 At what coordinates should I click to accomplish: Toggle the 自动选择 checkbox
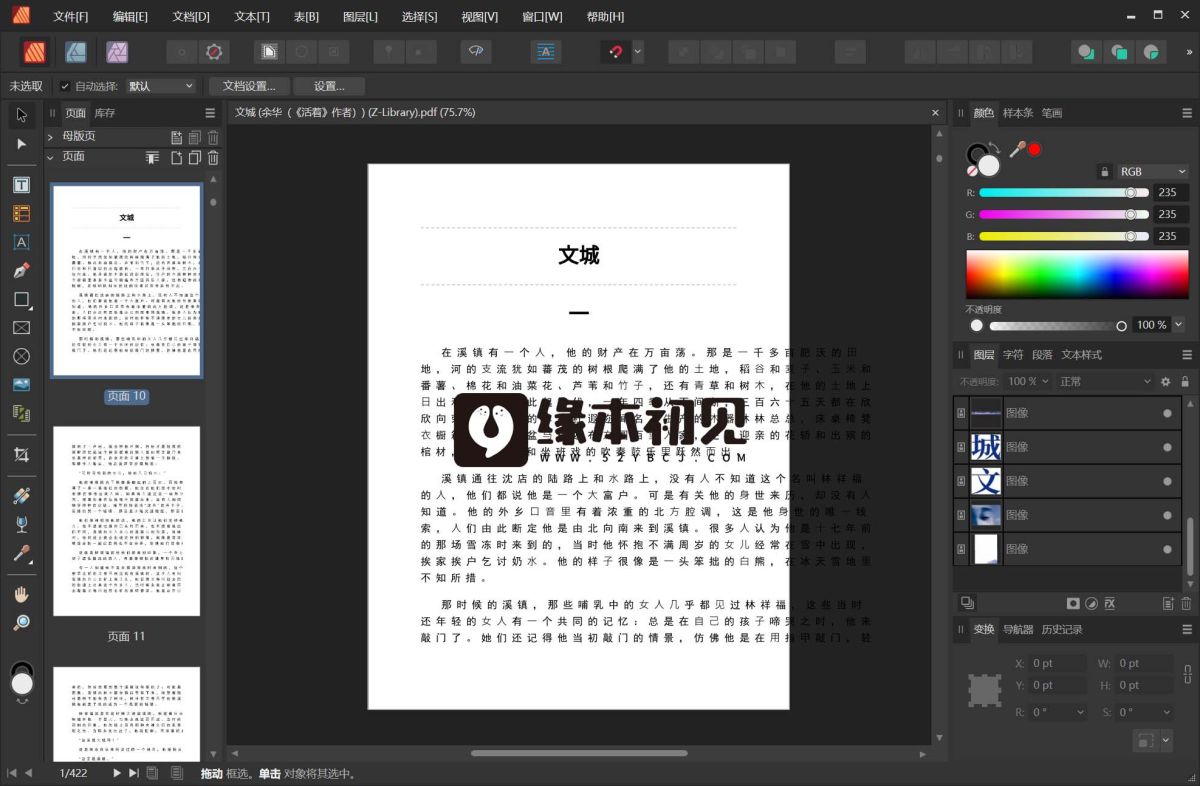coord(65,86)
